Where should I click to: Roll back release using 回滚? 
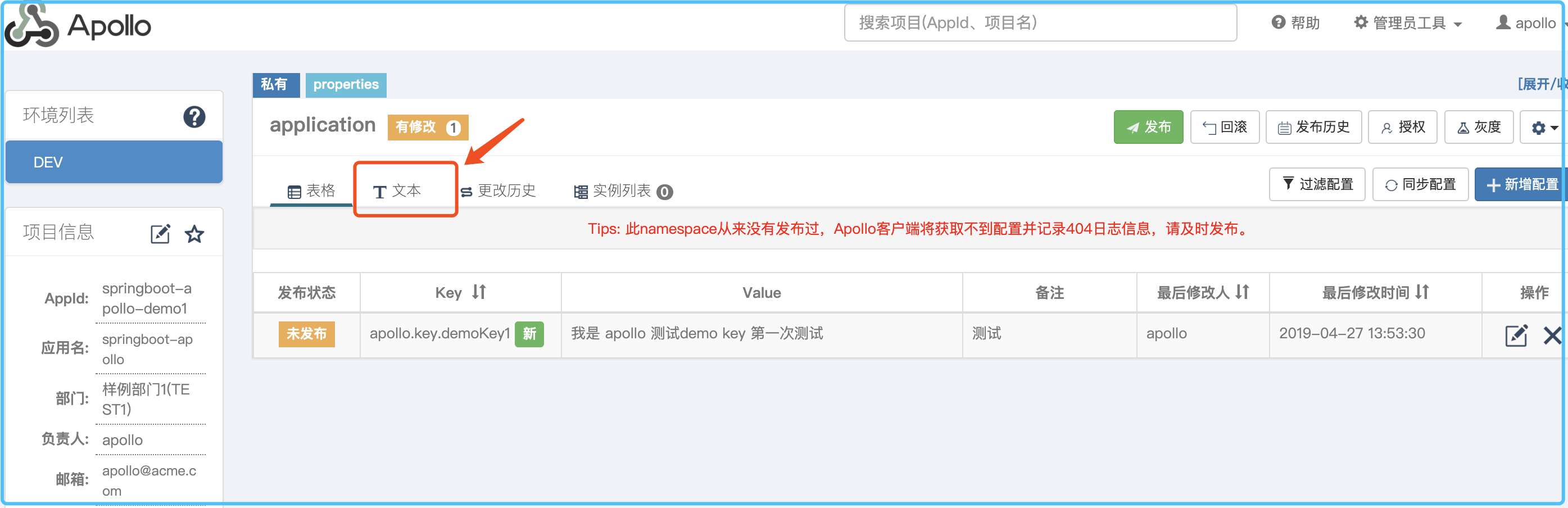point(1224,127)
